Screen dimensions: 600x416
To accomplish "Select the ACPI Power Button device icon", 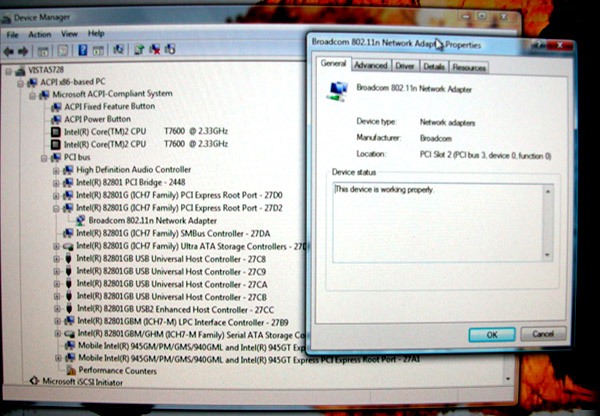I will click(x=56, y=119).
